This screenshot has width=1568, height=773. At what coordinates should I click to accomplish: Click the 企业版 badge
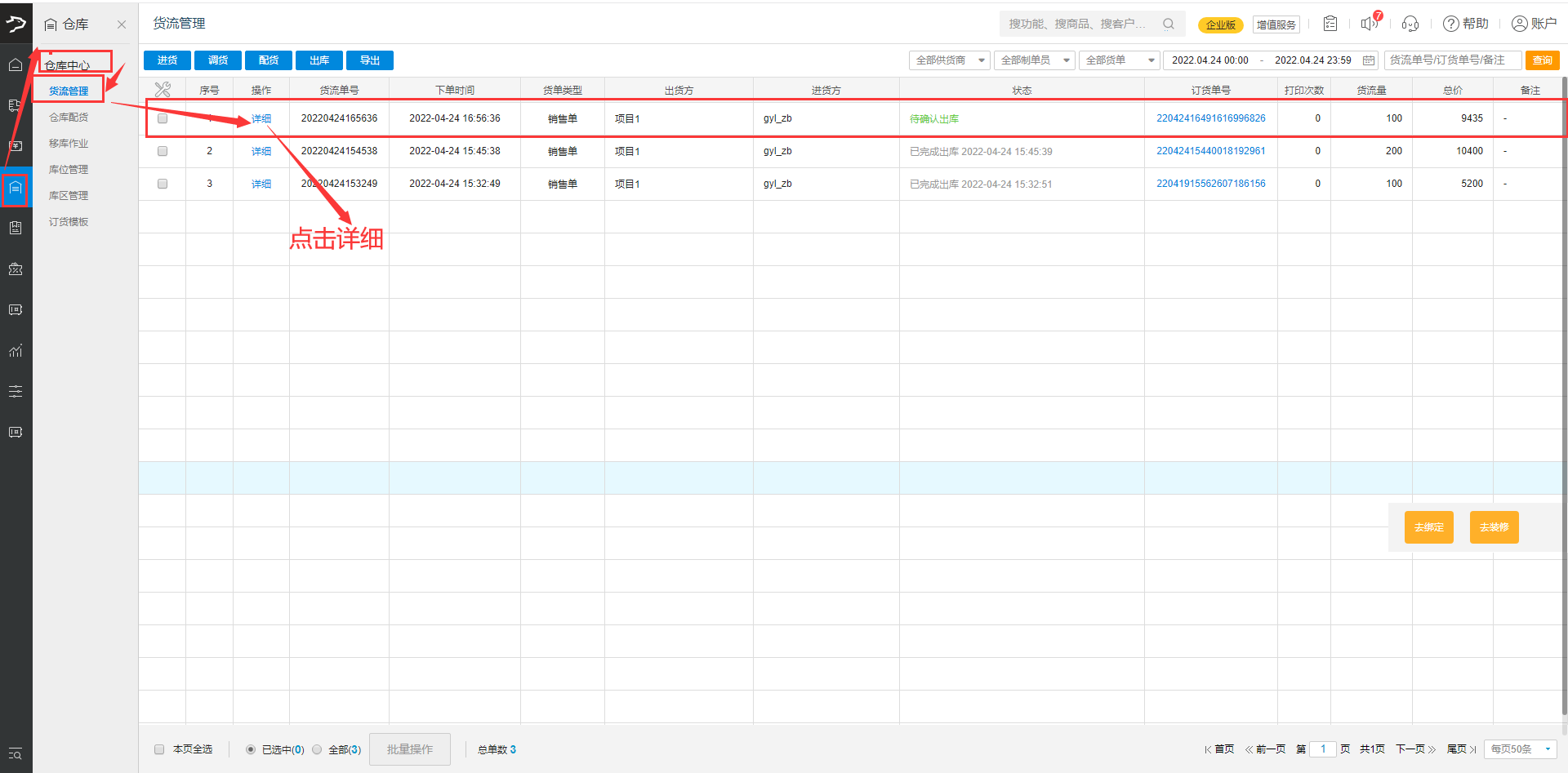(1220, 25)
